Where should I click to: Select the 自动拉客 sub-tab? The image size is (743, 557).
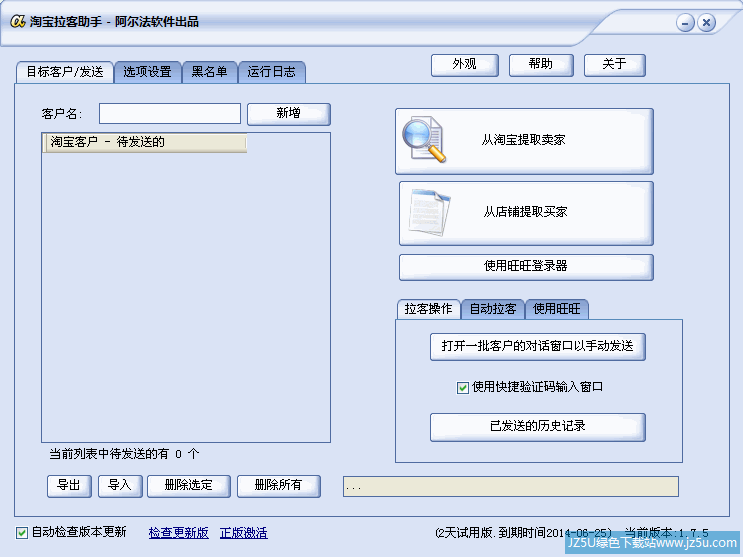[493, 309]
